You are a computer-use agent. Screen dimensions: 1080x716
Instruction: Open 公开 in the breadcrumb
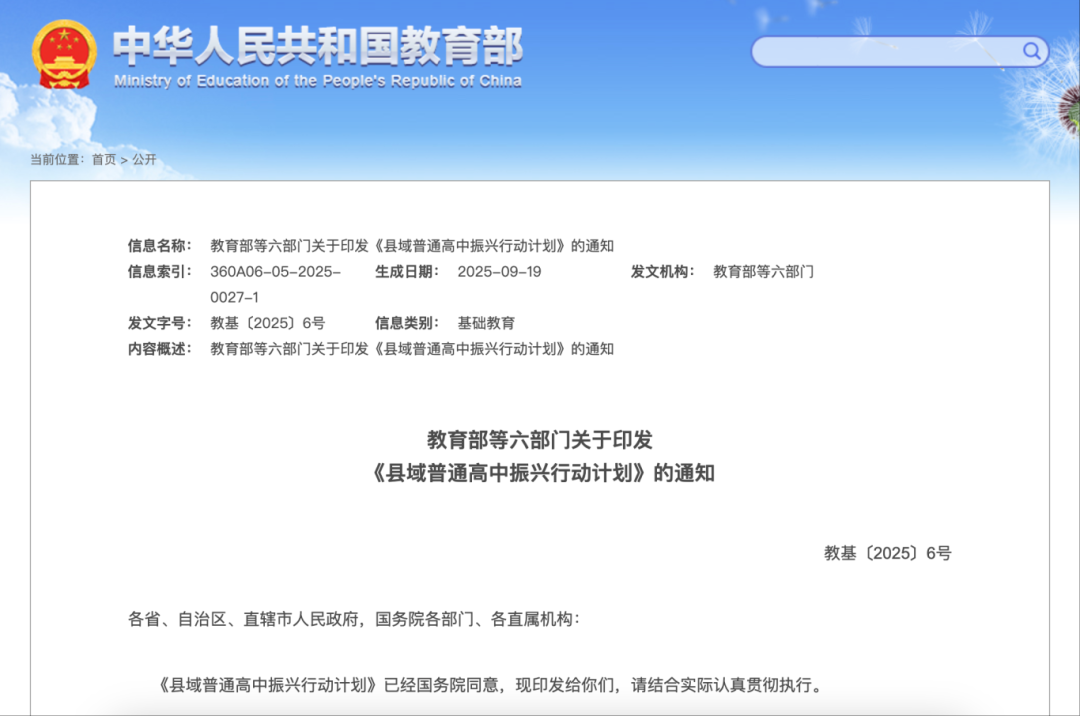[x=144, y=160]
